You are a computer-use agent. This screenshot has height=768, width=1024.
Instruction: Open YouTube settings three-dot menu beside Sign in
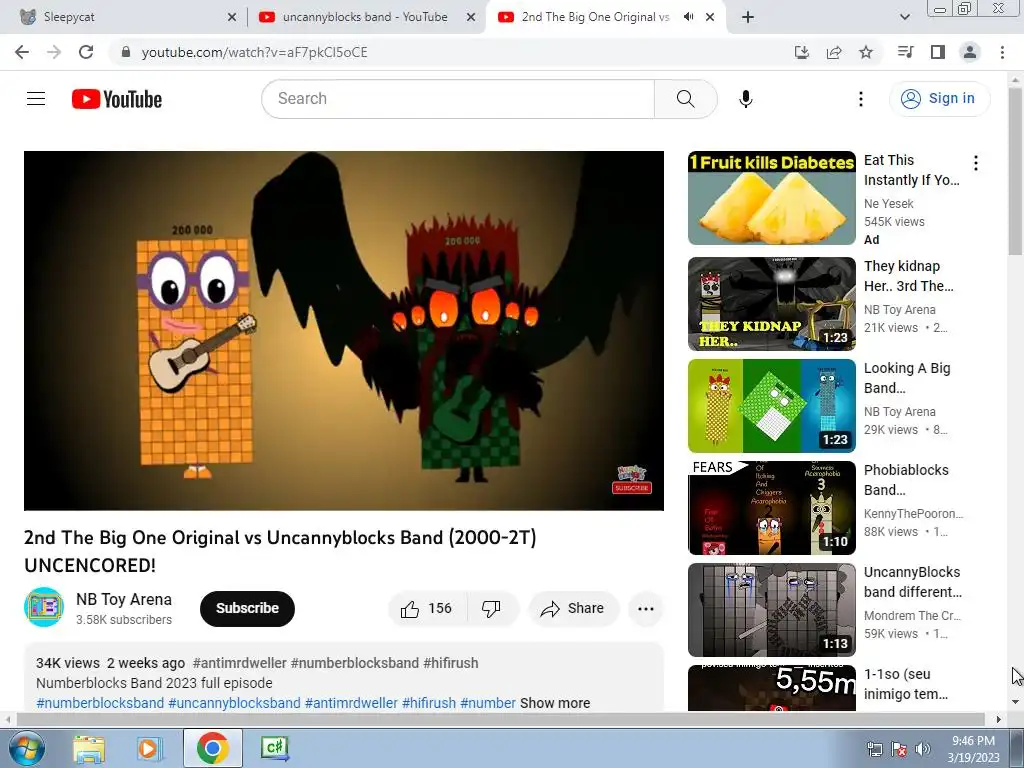(861, 99)
